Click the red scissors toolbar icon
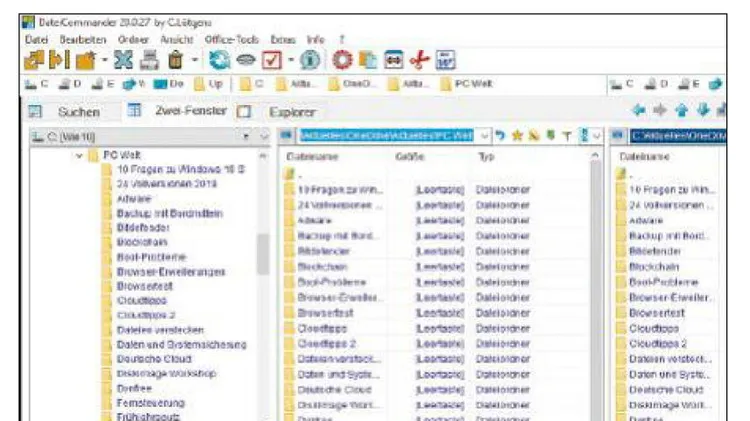 click(x=420, y=60)
